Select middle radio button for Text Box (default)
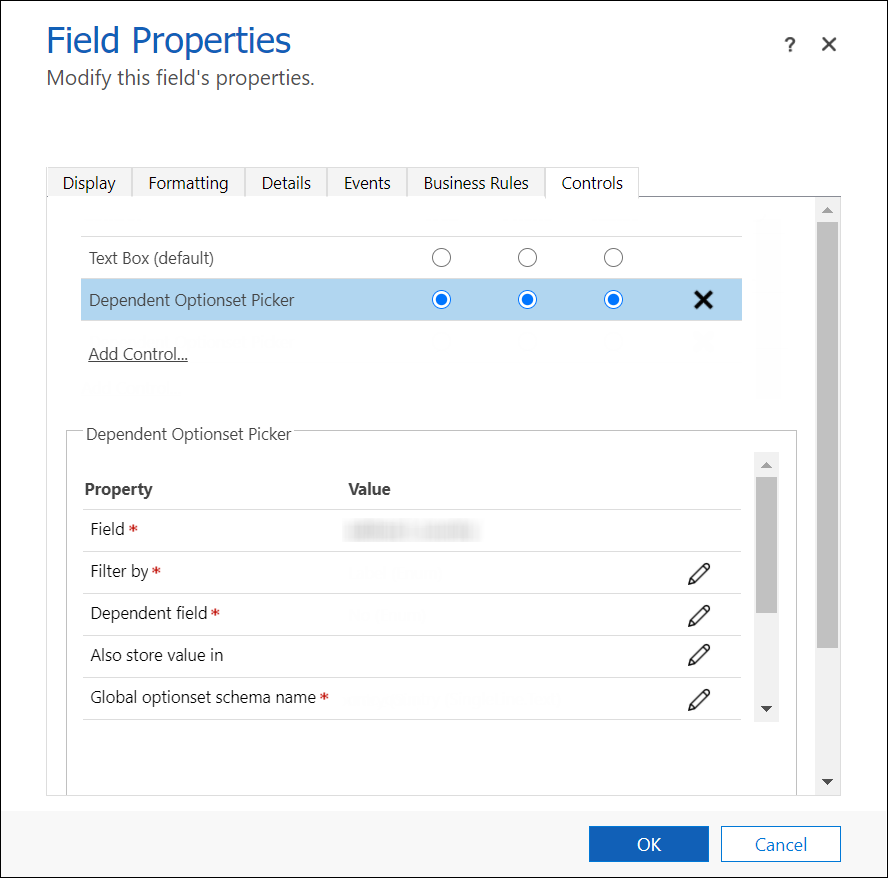Image resolution: width=888 pixels, height=878 pixels. [527, 258]
